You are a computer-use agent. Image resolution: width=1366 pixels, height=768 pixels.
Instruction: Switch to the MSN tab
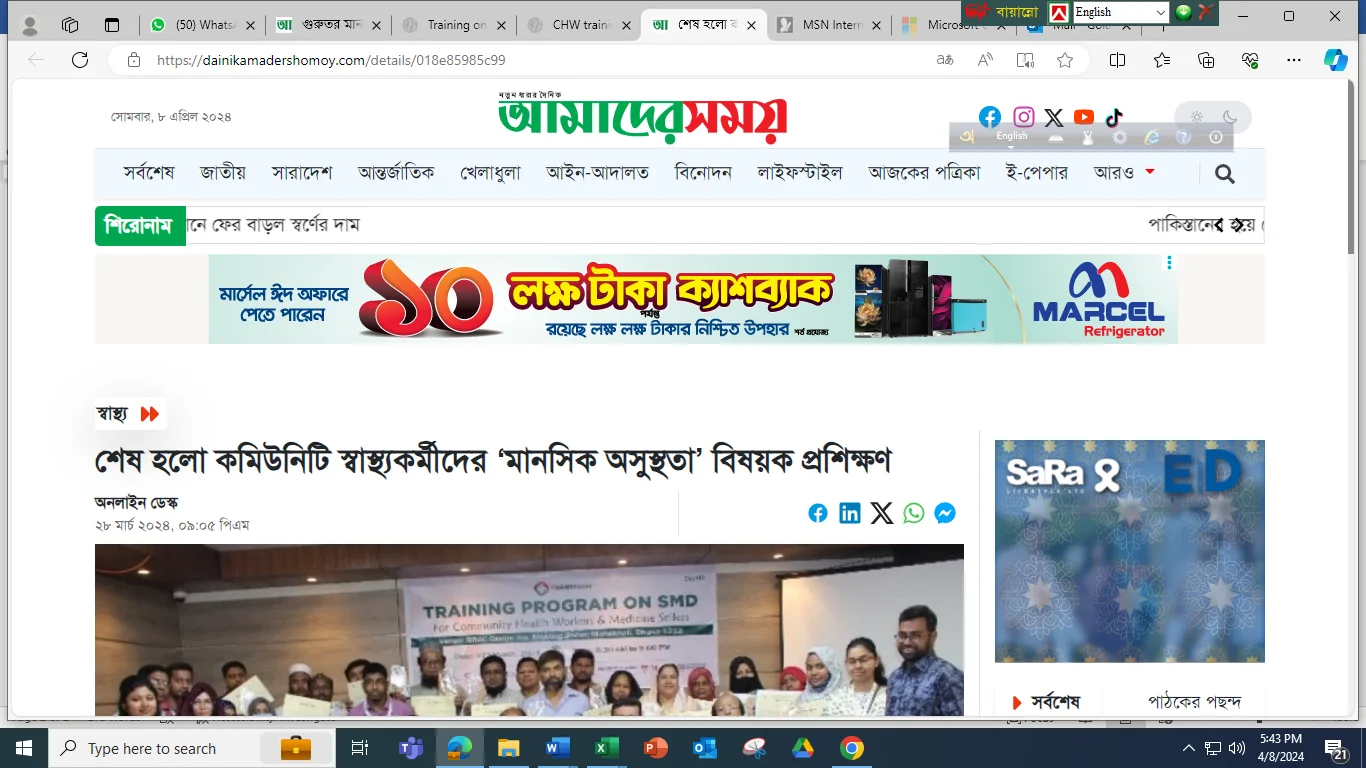[830, 25]
